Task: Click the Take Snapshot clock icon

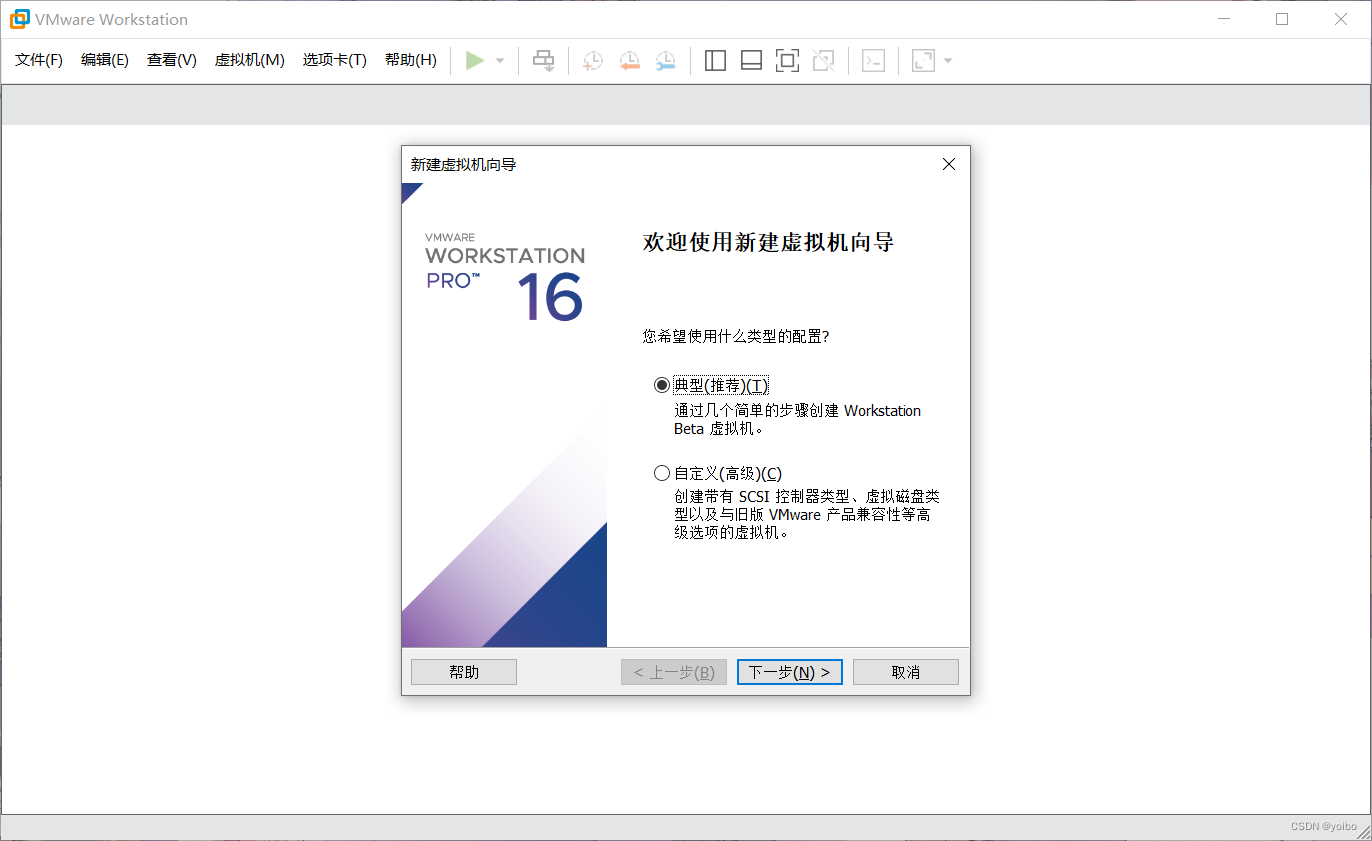Action: click(593, 60)
